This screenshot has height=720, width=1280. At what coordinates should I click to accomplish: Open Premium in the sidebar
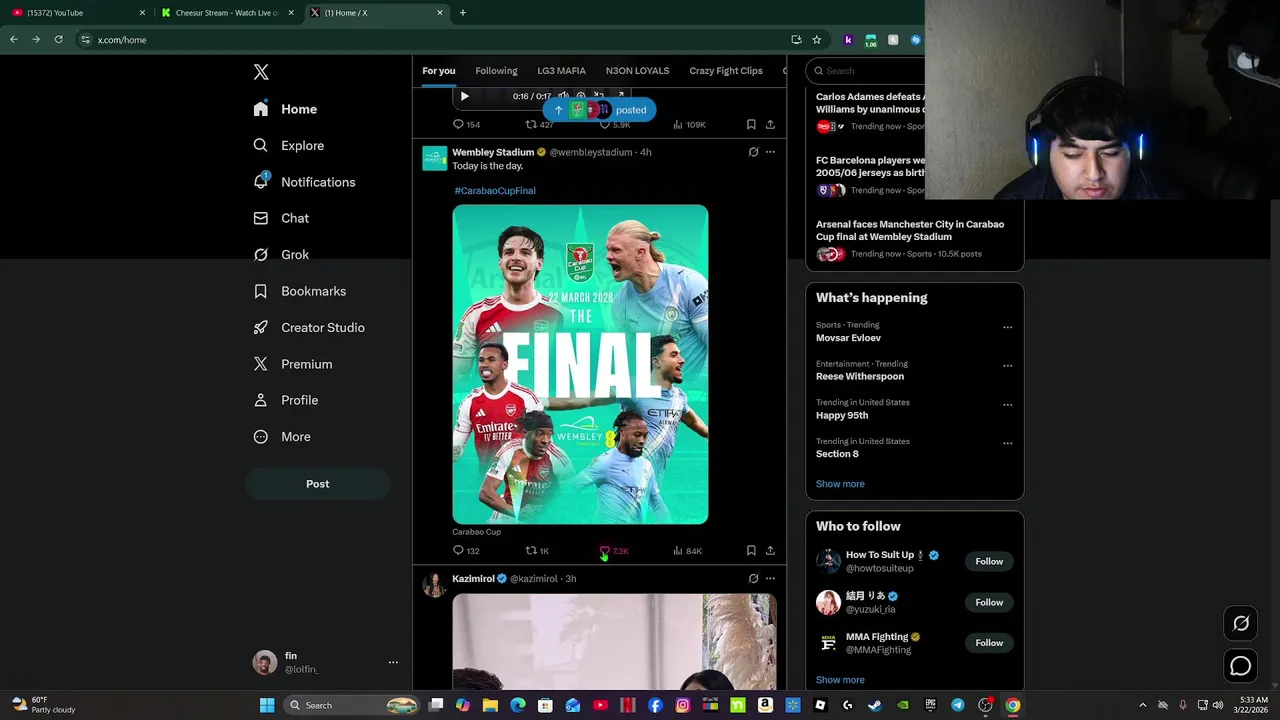[293, 364]
